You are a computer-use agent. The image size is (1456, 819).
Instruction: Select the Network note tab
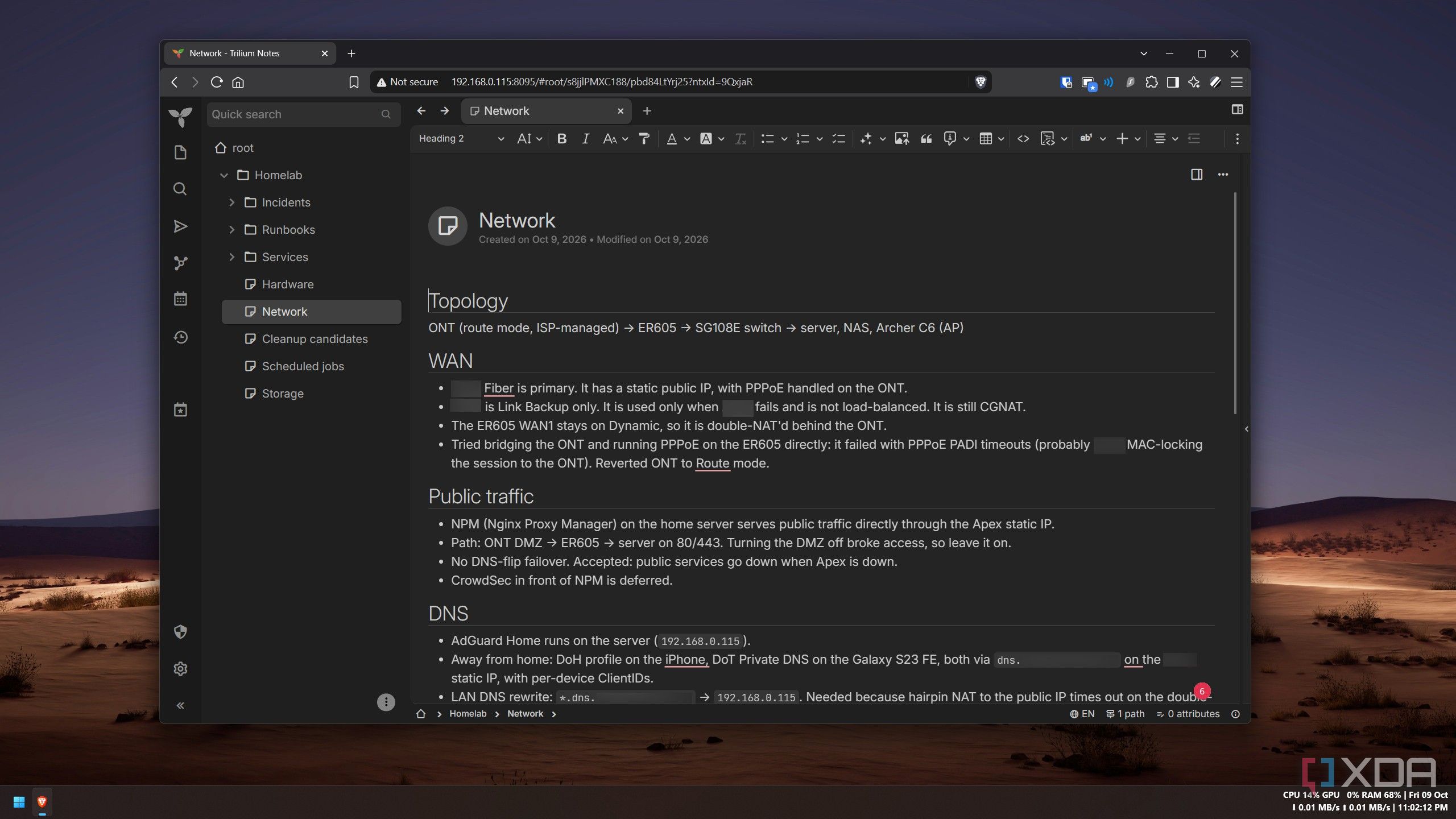[x=547, y=111]
